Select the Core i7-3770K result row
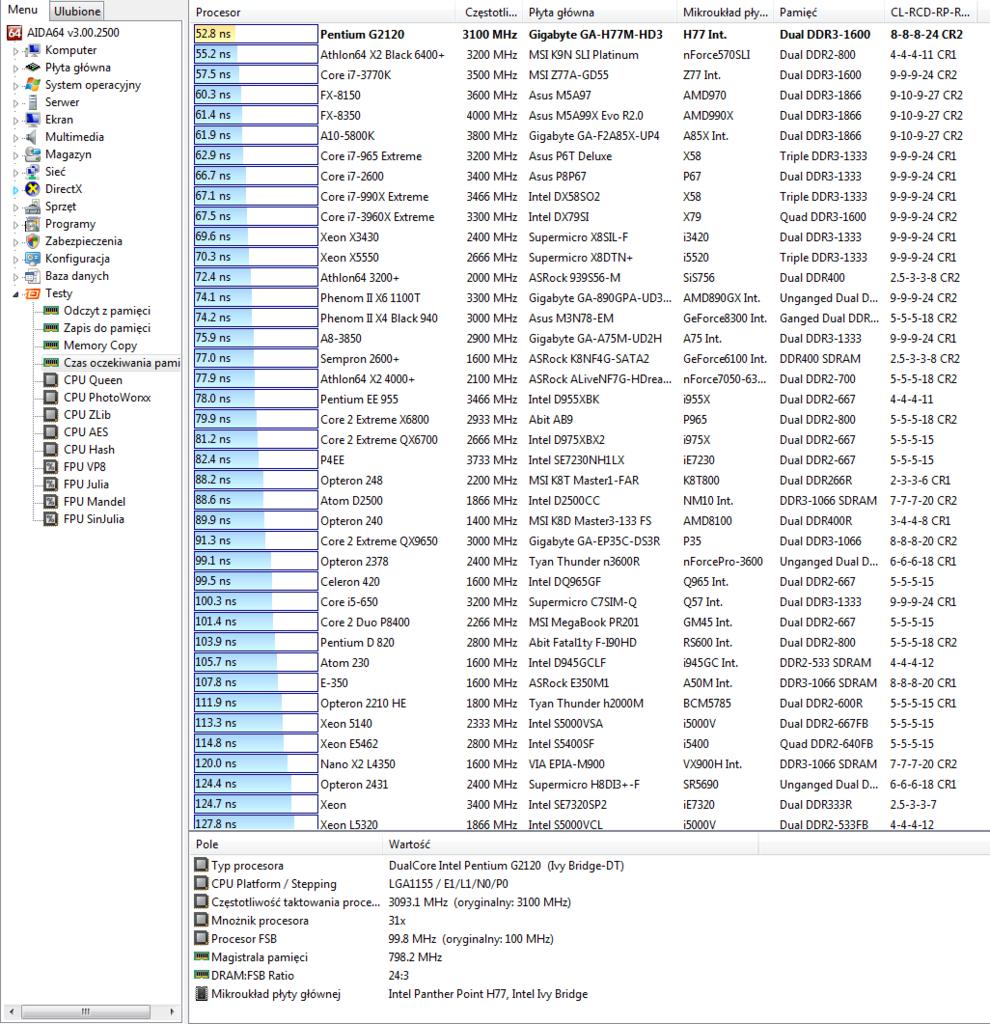 tap(589, 74)
